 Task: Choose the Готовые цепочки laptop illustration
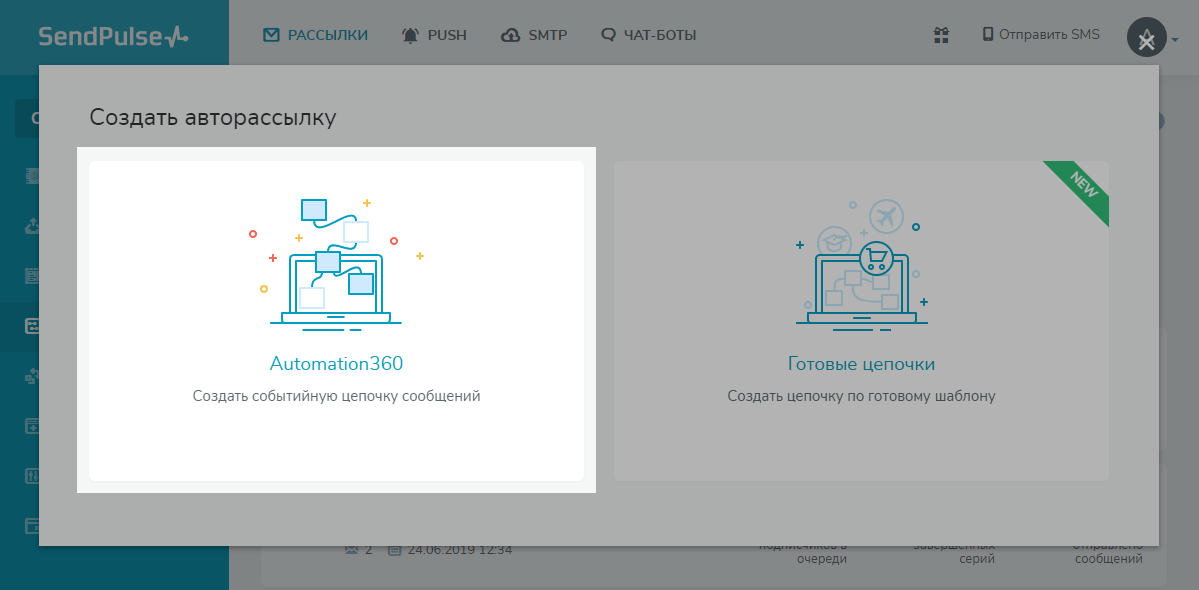coord(862,267)
